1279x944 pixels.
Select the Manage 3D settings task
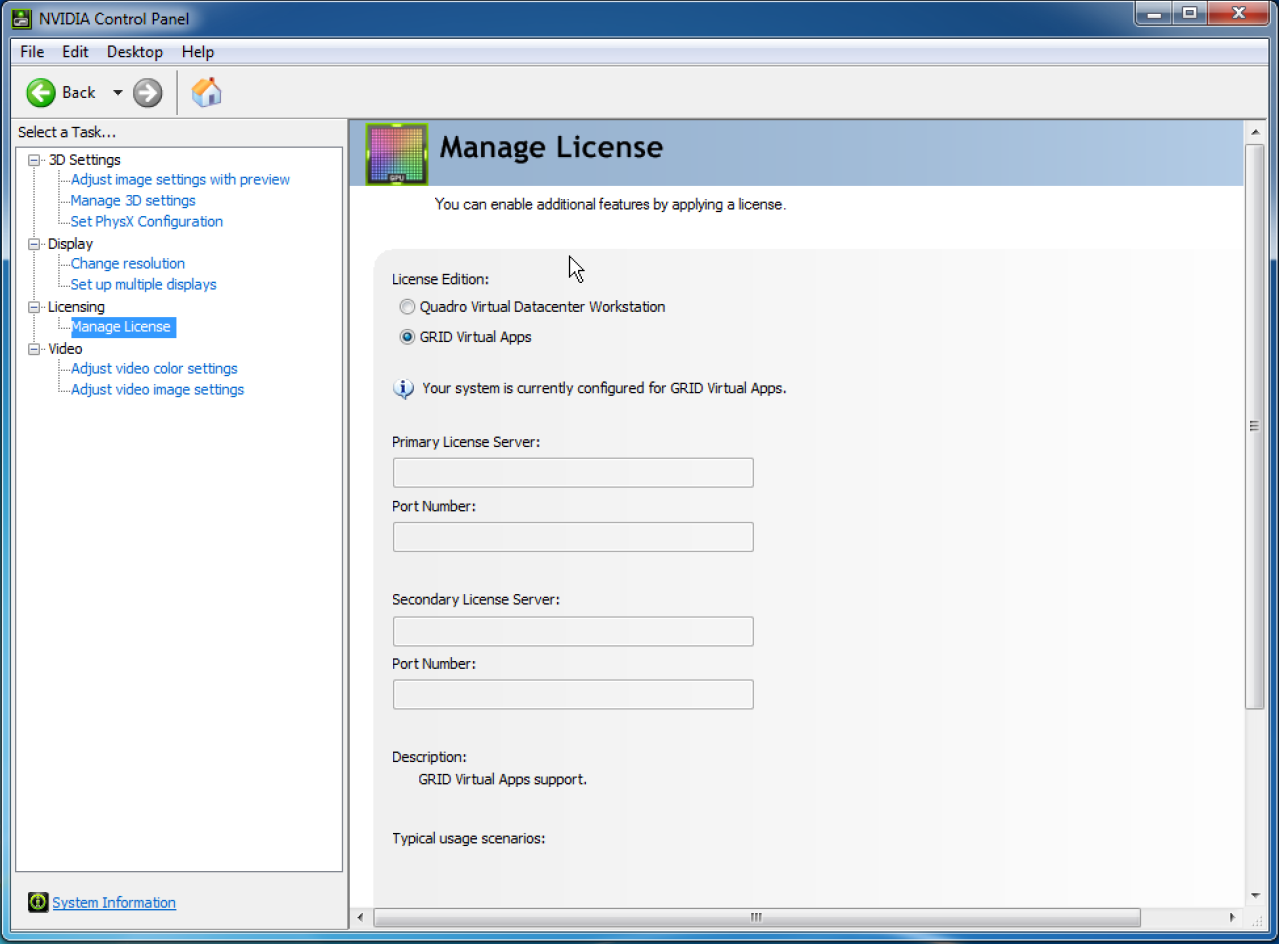pyautogui.click(x=132, y=200)
